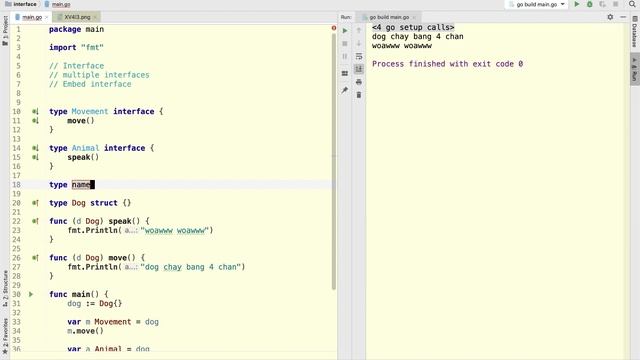Viewport: 640px width, 360px height.
Task: Click 'Movement' type name on line 10
Action: [x=90, y=111]
